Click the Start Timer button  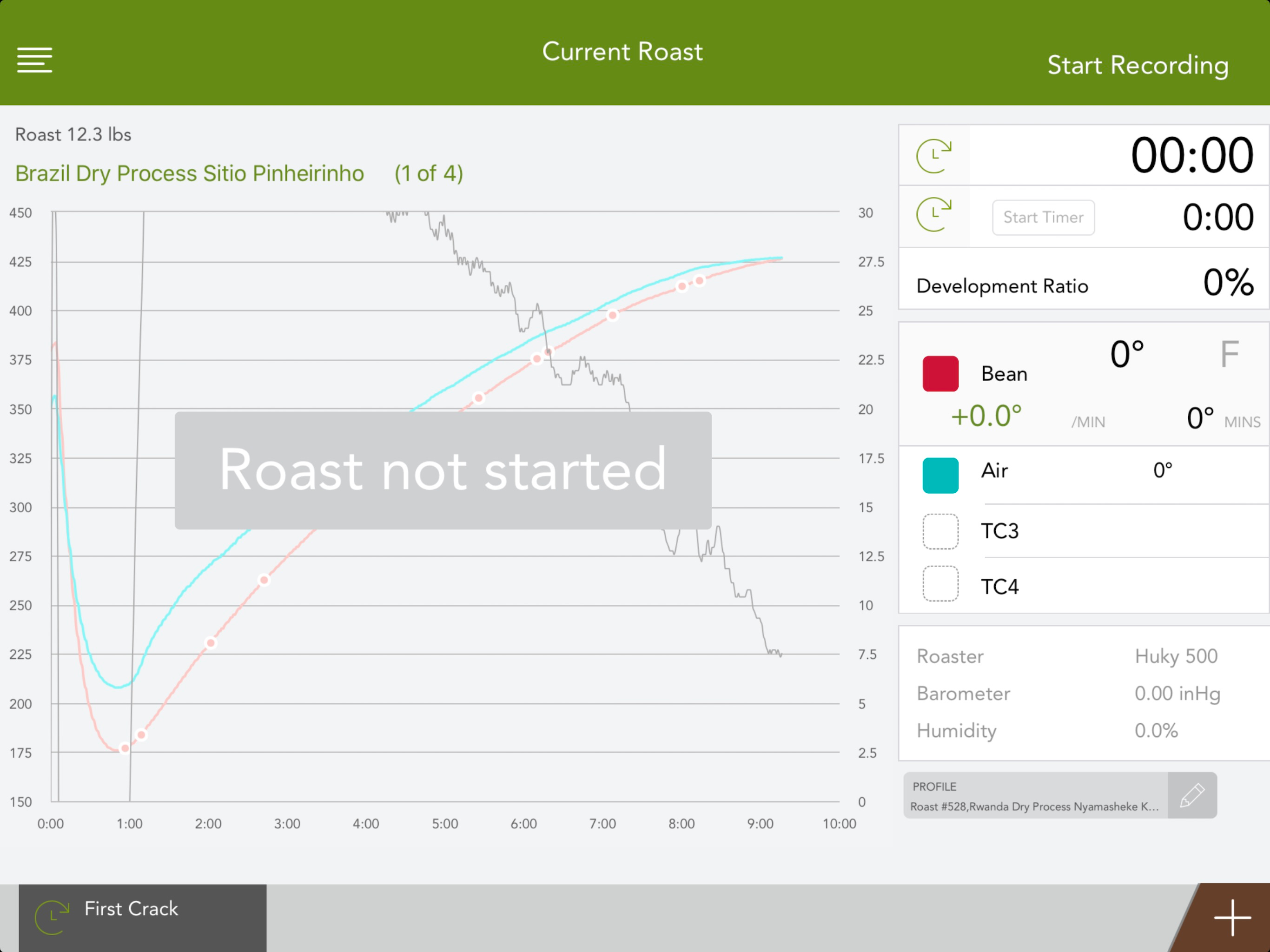tap(1043, 218)
